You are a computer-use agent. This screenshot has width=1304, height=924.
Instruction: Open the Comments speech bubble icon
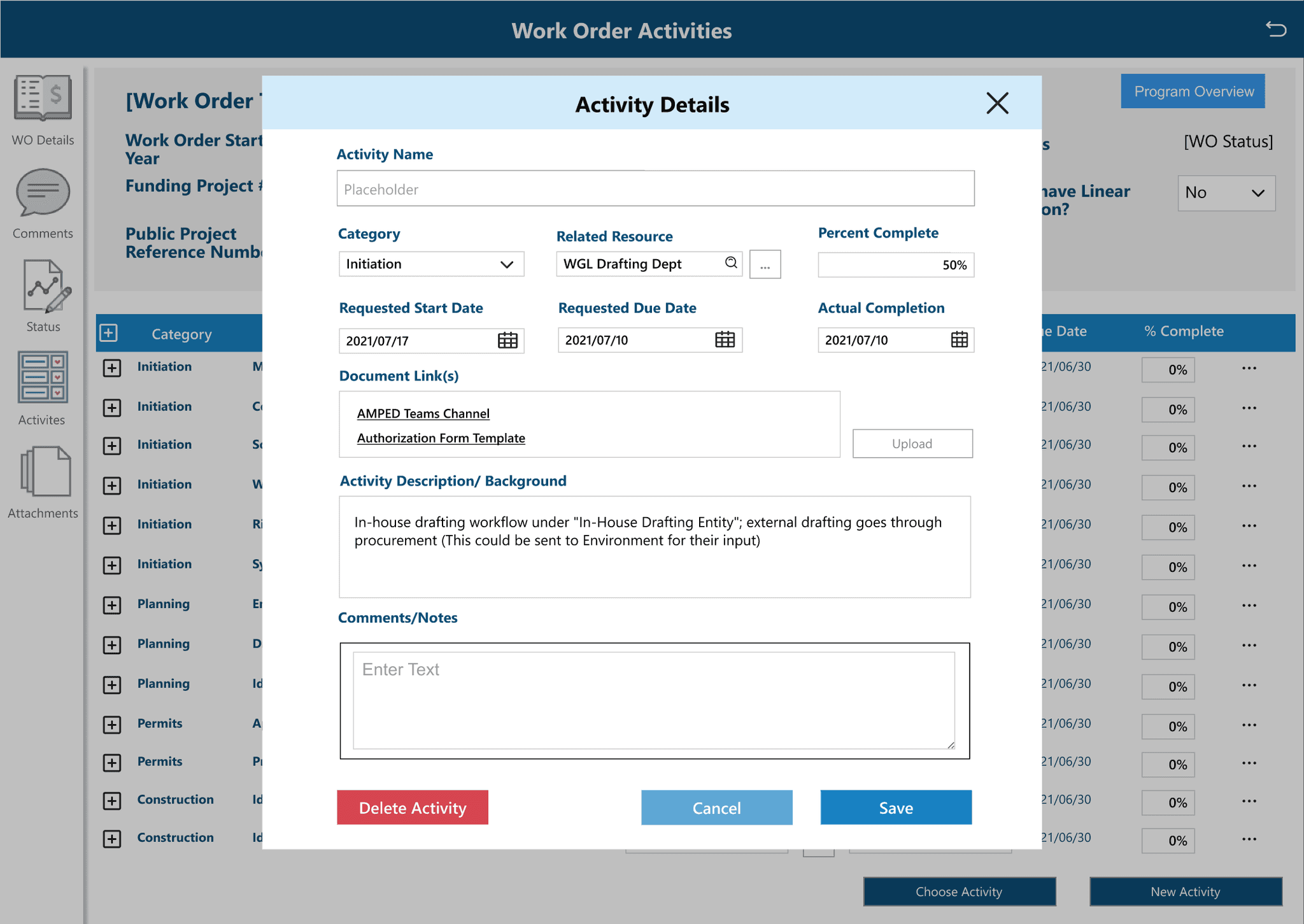43,192
